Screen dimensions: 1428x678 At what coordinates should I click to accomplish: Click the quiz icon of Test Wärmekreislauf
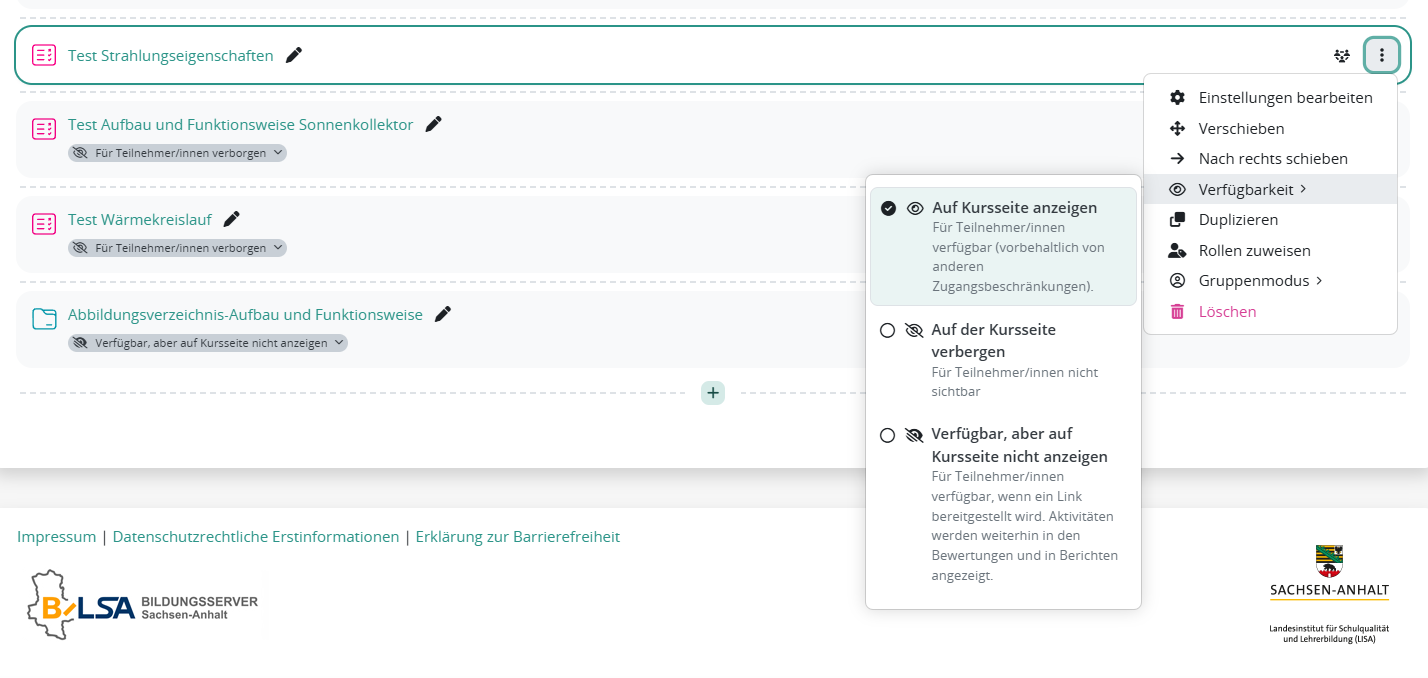[44, 224]
